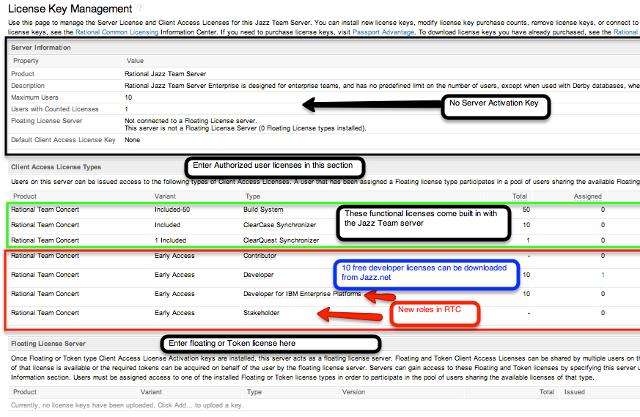Open the Rational Common Licensing link
The width and height of the screenshot is (640, 417).
point(117,32)
